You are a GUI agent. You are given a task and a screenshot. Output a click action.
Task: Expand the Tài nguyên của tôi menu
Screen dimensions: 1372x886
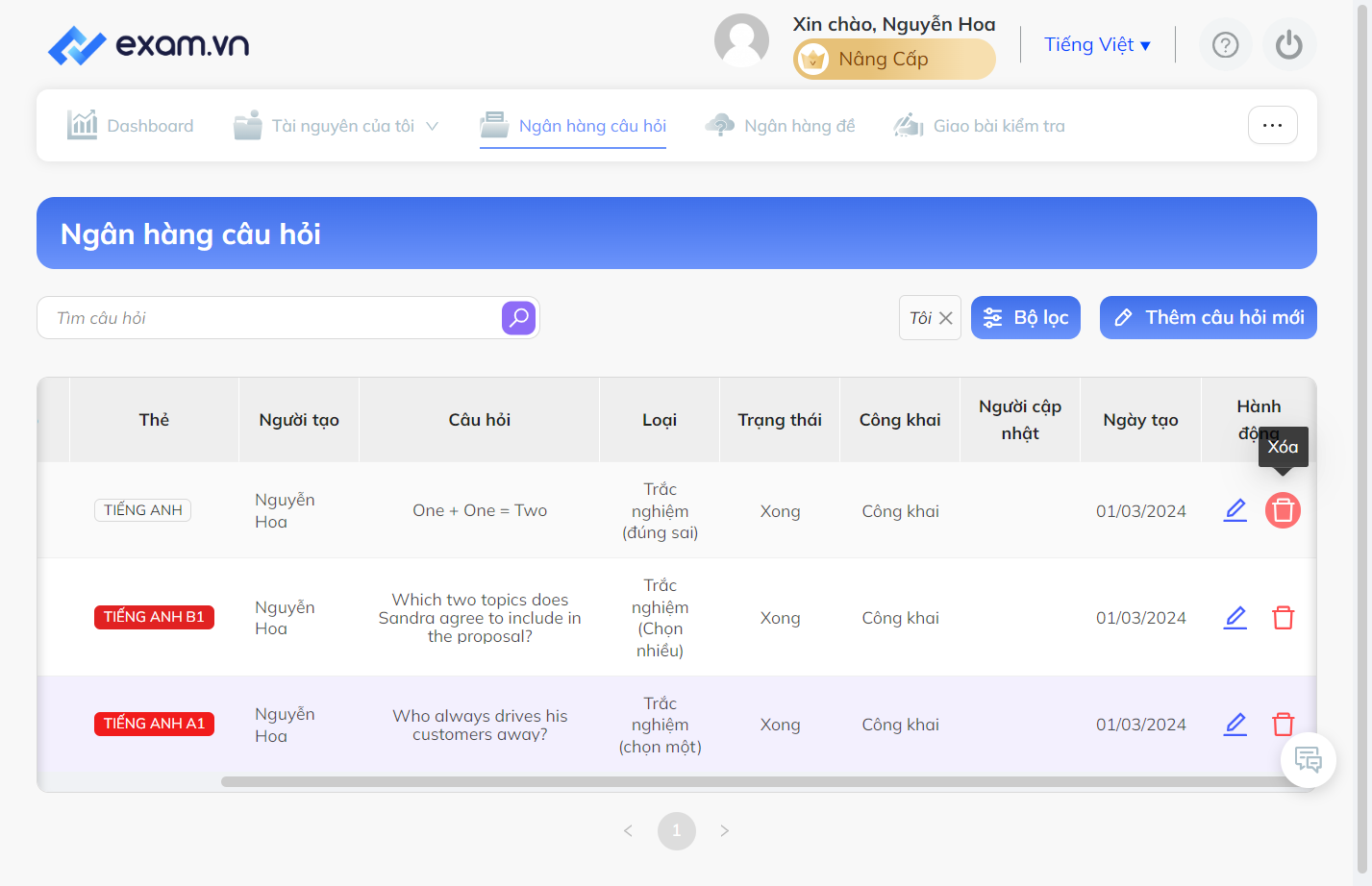[337, 126]
